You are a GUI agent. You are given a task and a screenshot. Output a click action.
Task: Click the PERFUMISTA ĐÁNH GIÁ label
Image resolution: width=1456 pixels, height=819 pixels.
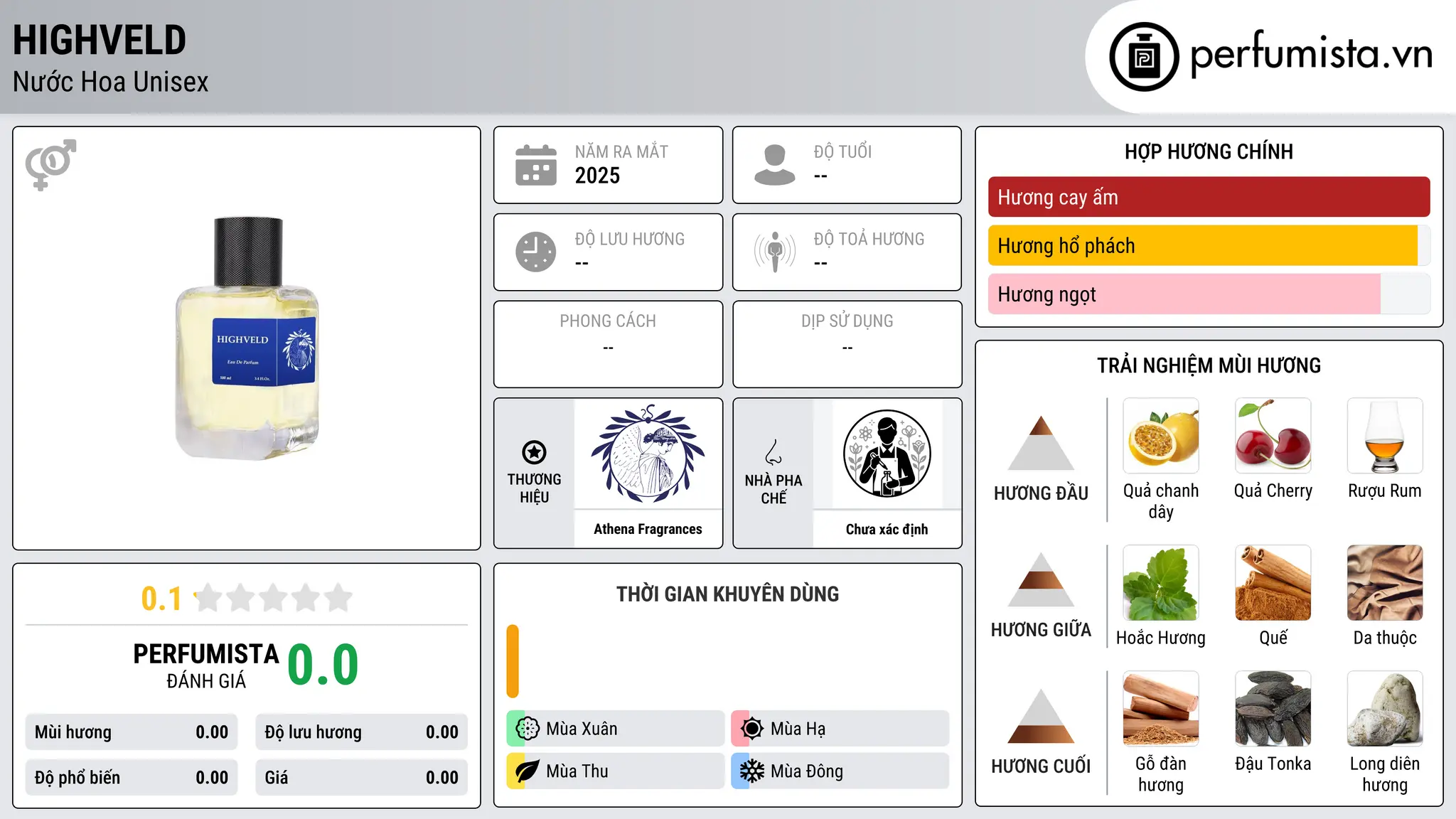[206, 665]
